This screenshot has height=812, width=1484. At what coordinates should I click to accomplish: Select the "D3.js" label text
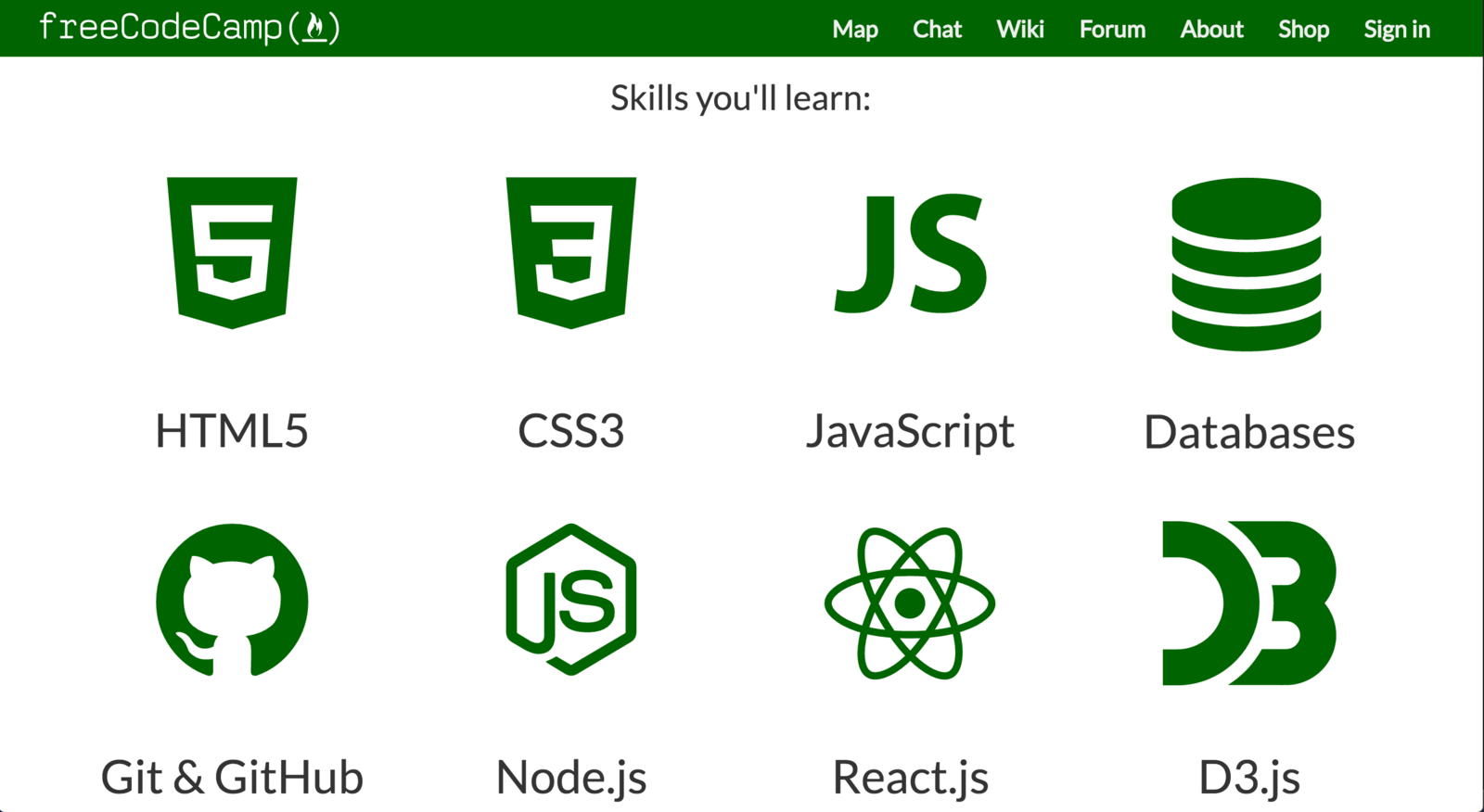1249,778
